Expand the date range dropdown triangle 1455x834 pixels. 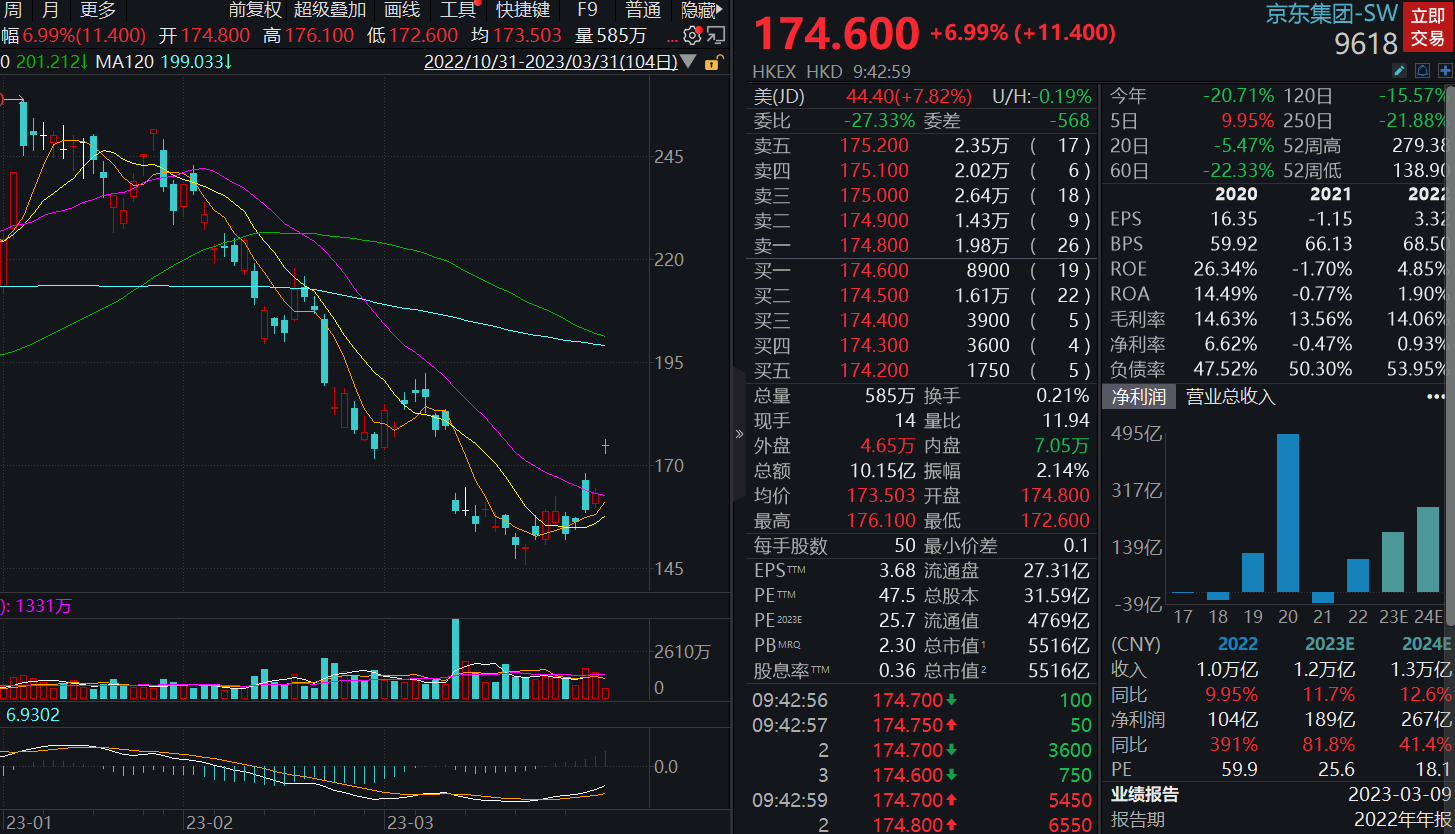[x=687, y=61]
